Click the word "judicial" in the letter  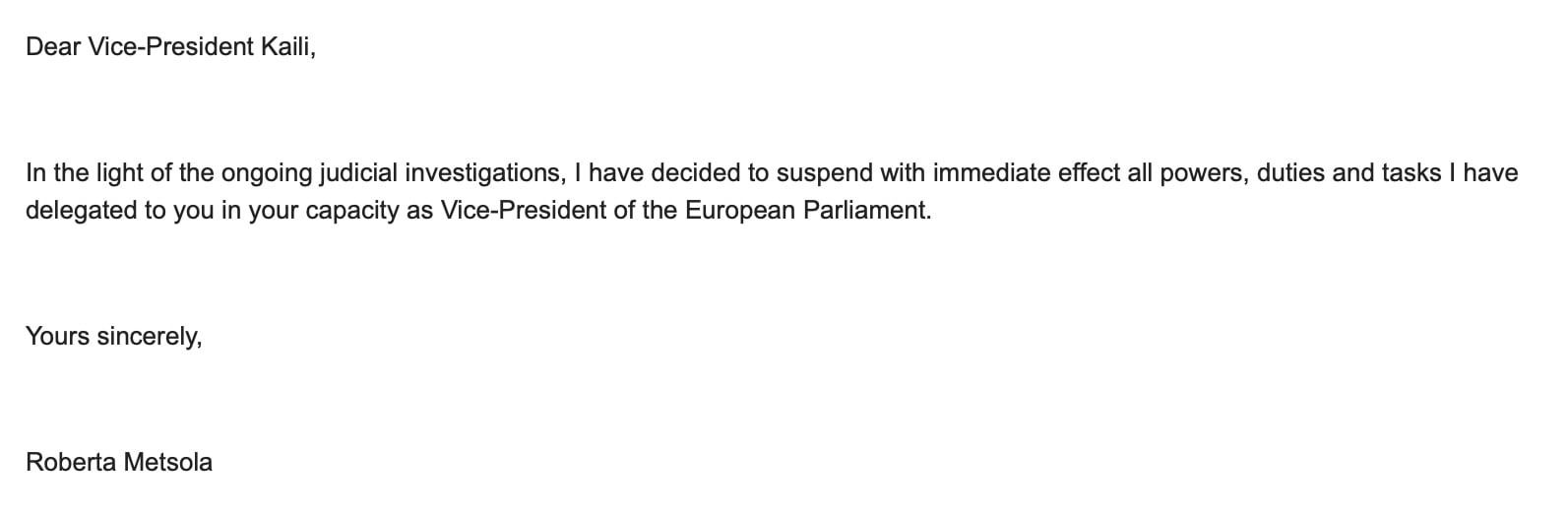[359, 173]
